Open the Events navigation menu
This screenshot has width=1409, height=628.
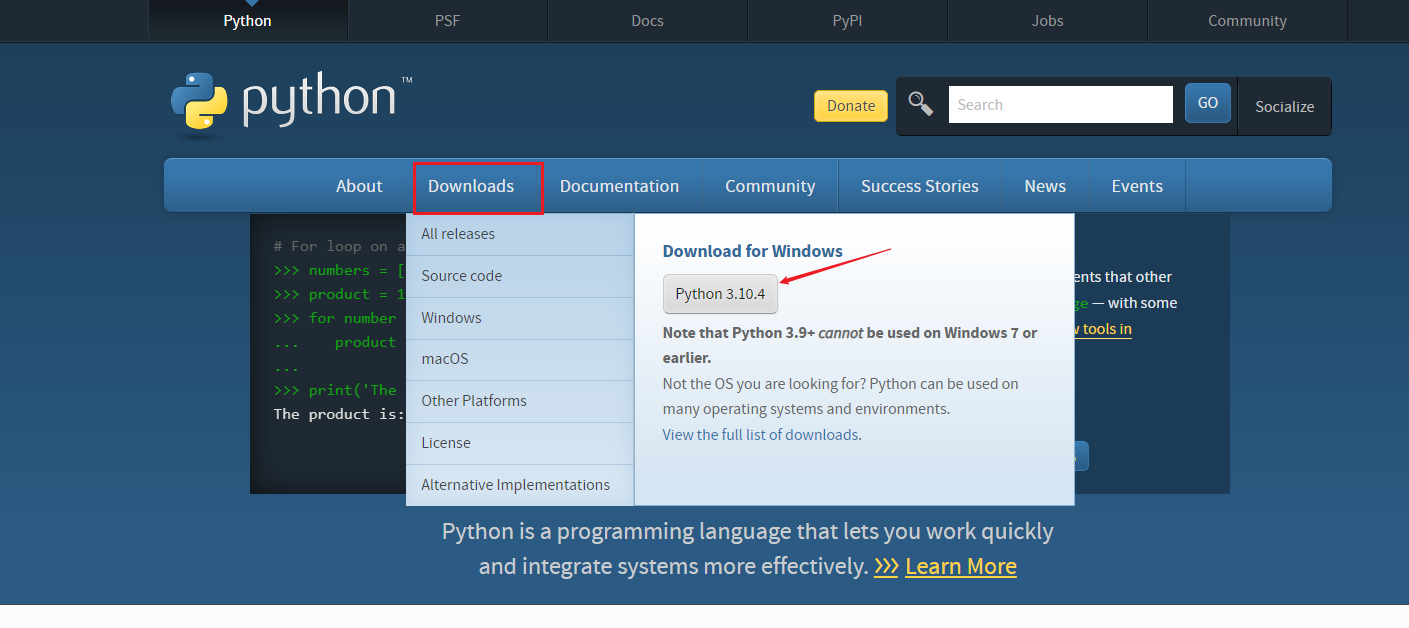coord(1137,186)
